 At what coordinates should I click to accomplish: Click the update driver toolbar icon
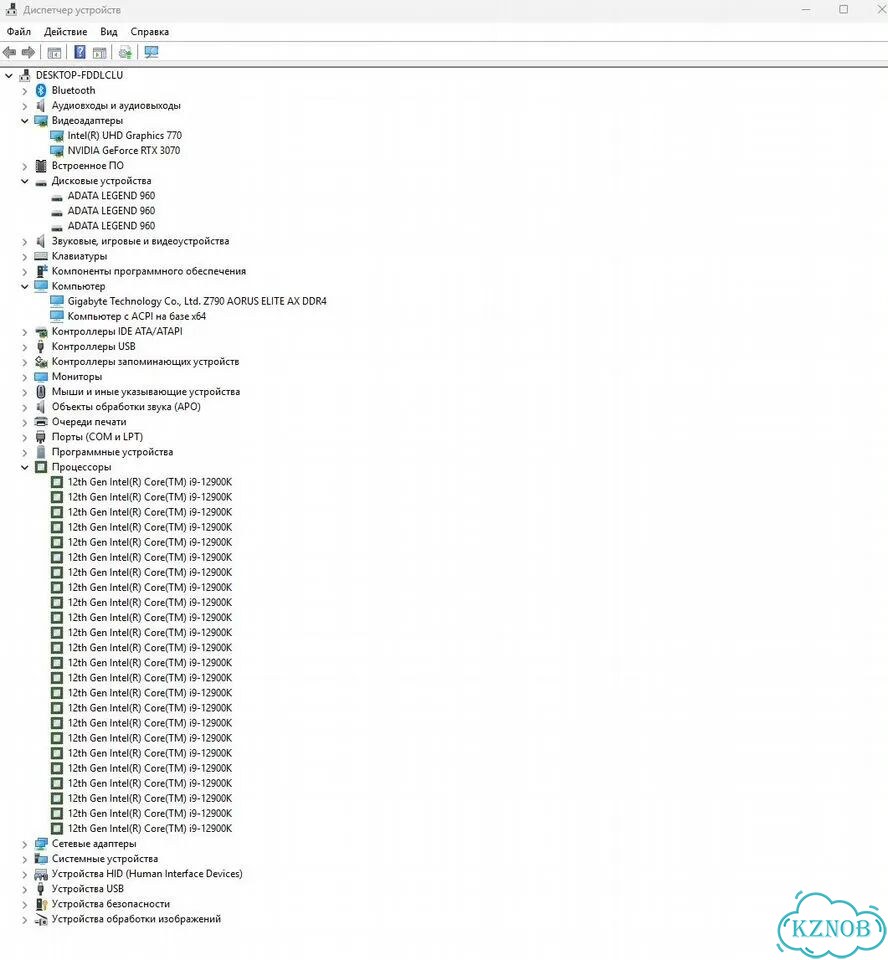[126, 53]
